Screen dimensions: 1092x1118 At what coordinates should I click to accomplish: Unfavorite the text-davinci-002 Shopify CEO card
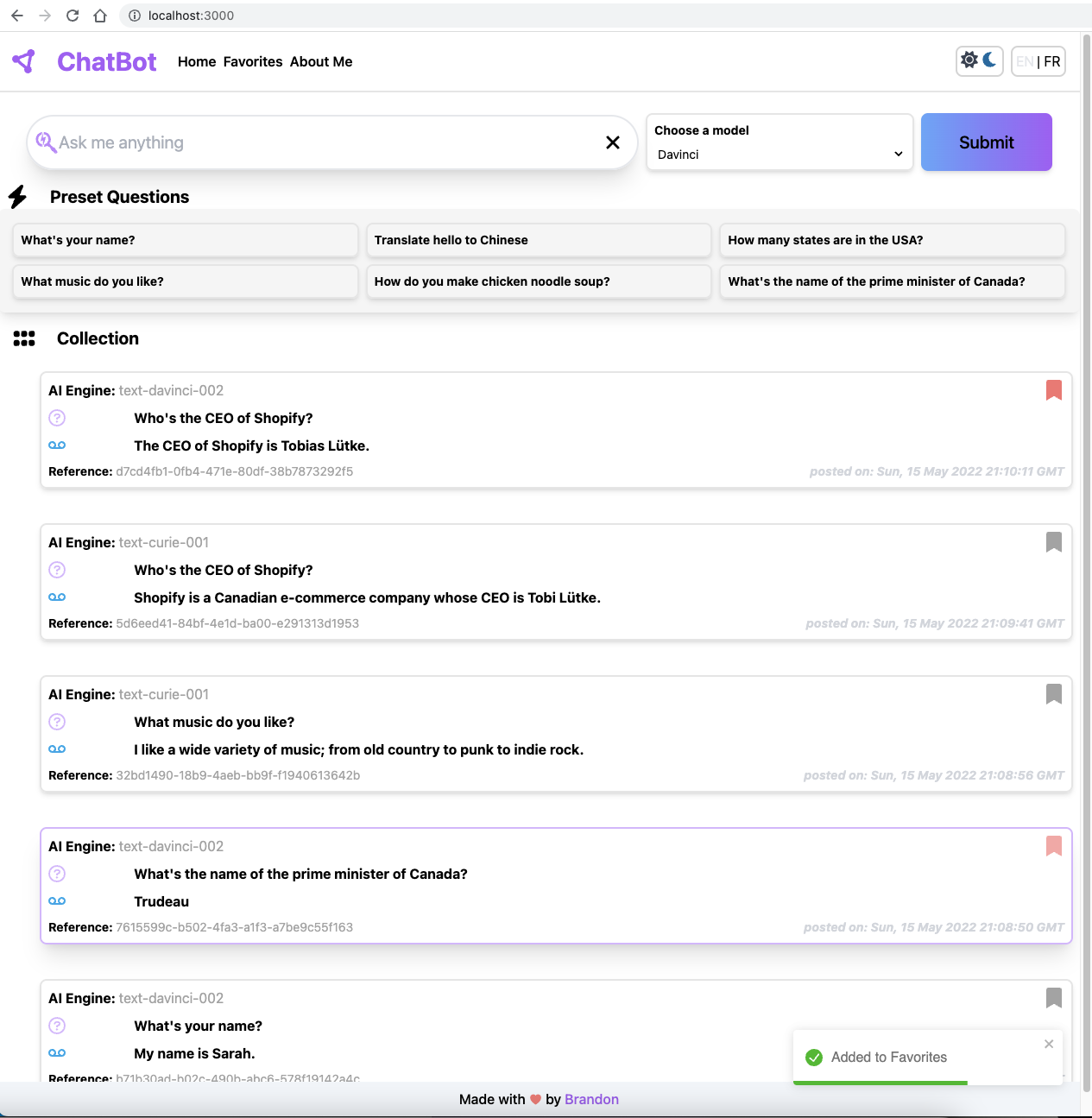coord(1054,390)
